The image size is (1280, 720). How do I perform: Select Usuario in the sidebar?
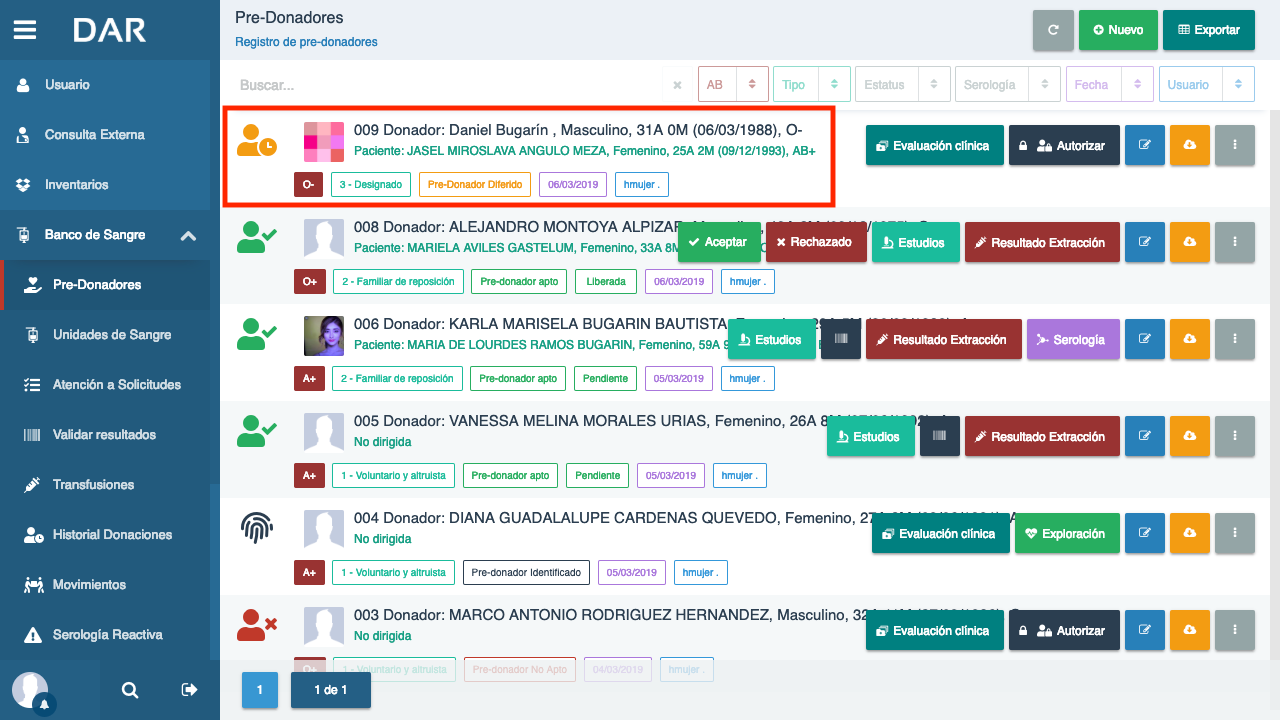point(105,85)
